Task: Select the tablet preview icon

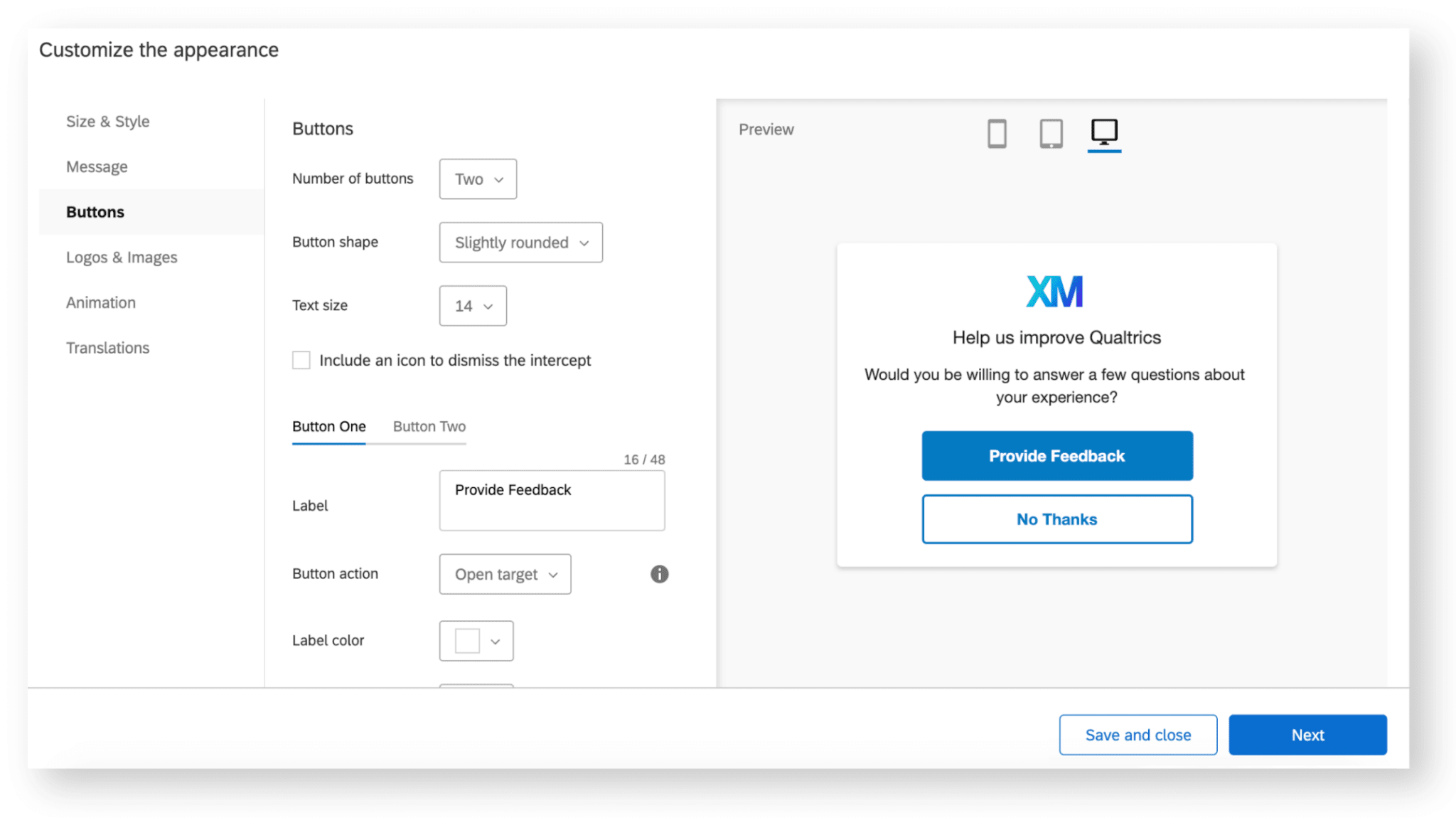Action: [x=1050, y=133]
